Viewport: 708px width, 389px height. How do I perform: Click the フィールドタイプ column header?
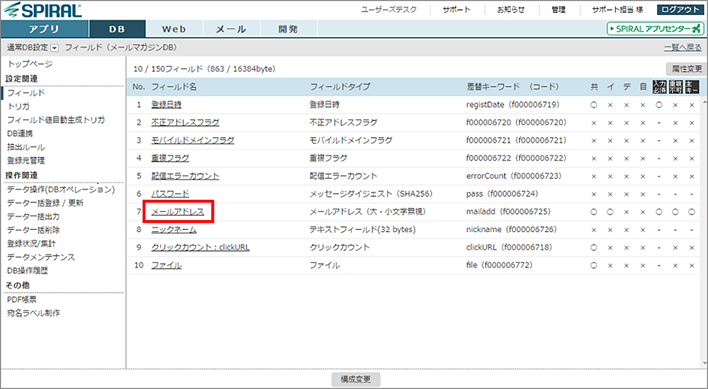(340, 87)
